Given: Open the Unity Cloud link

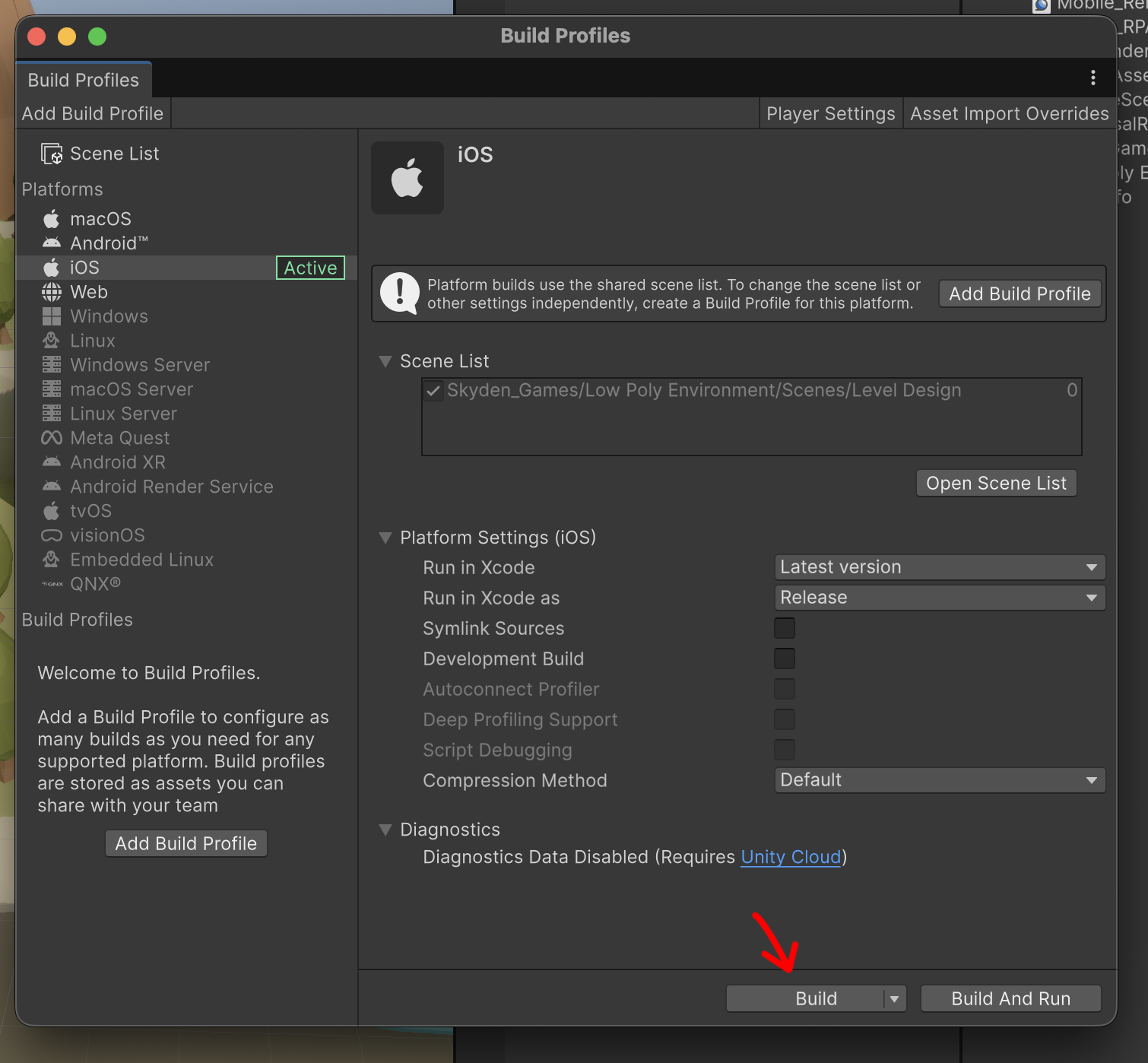Looking at the screenshot, I should tap(791, 857).
